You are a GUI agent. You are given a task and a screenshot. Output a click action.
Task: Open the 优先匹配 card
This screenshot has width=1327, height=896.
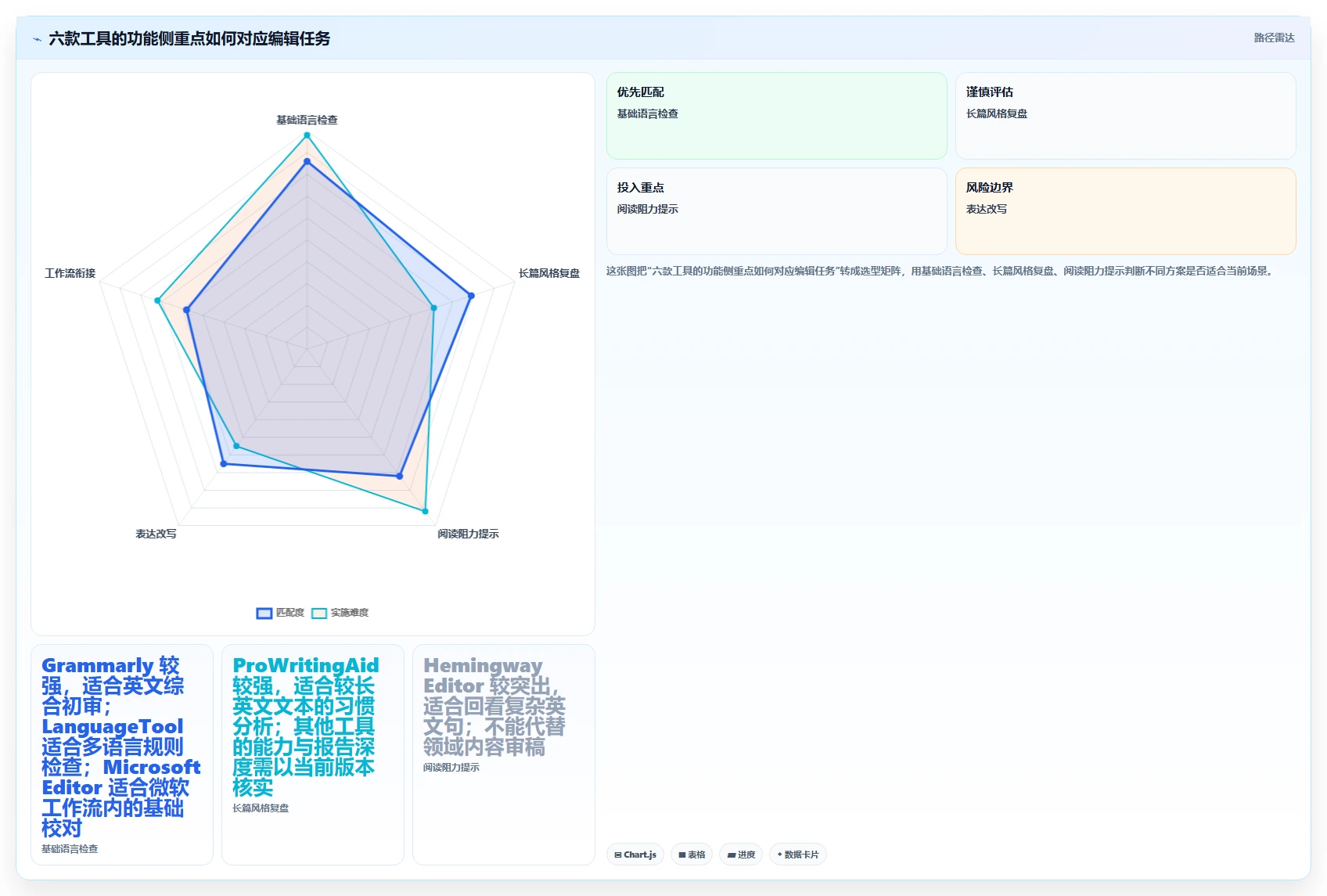point(777,116)
